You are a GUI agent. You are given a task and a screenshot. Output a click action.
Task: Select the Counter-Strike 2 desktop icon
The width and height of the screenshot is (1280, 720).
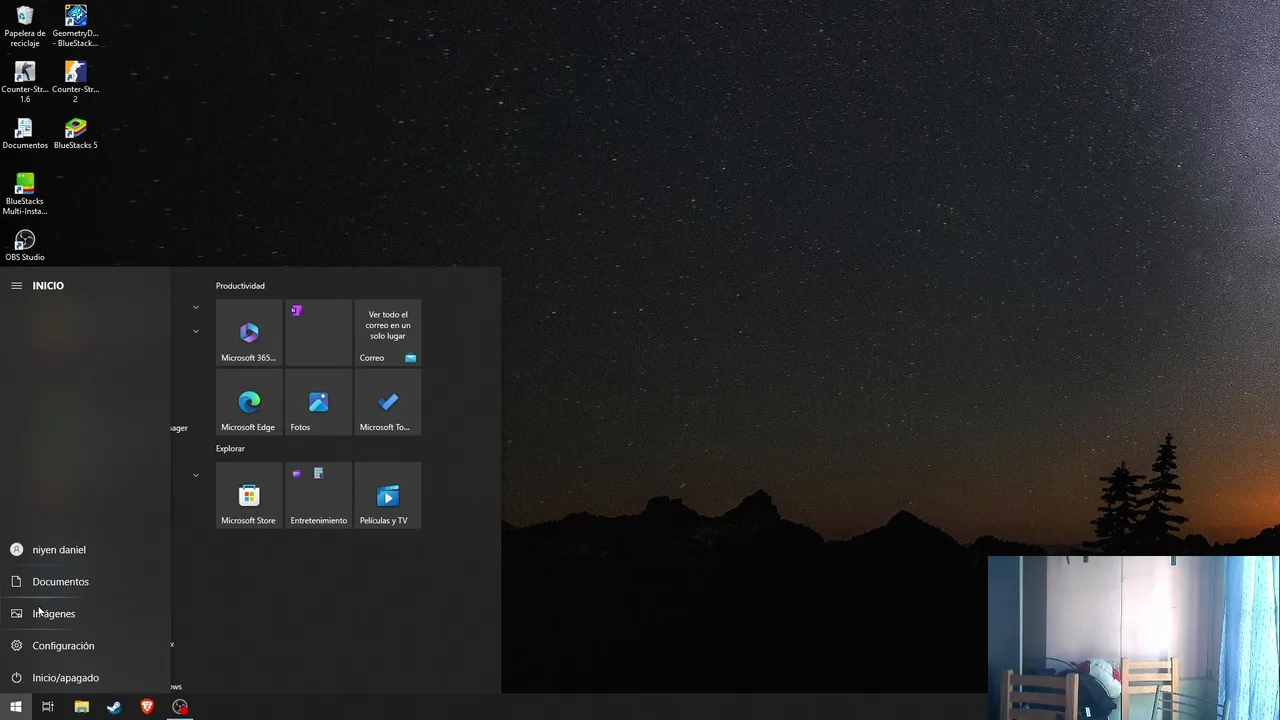(x=76, y=82)
